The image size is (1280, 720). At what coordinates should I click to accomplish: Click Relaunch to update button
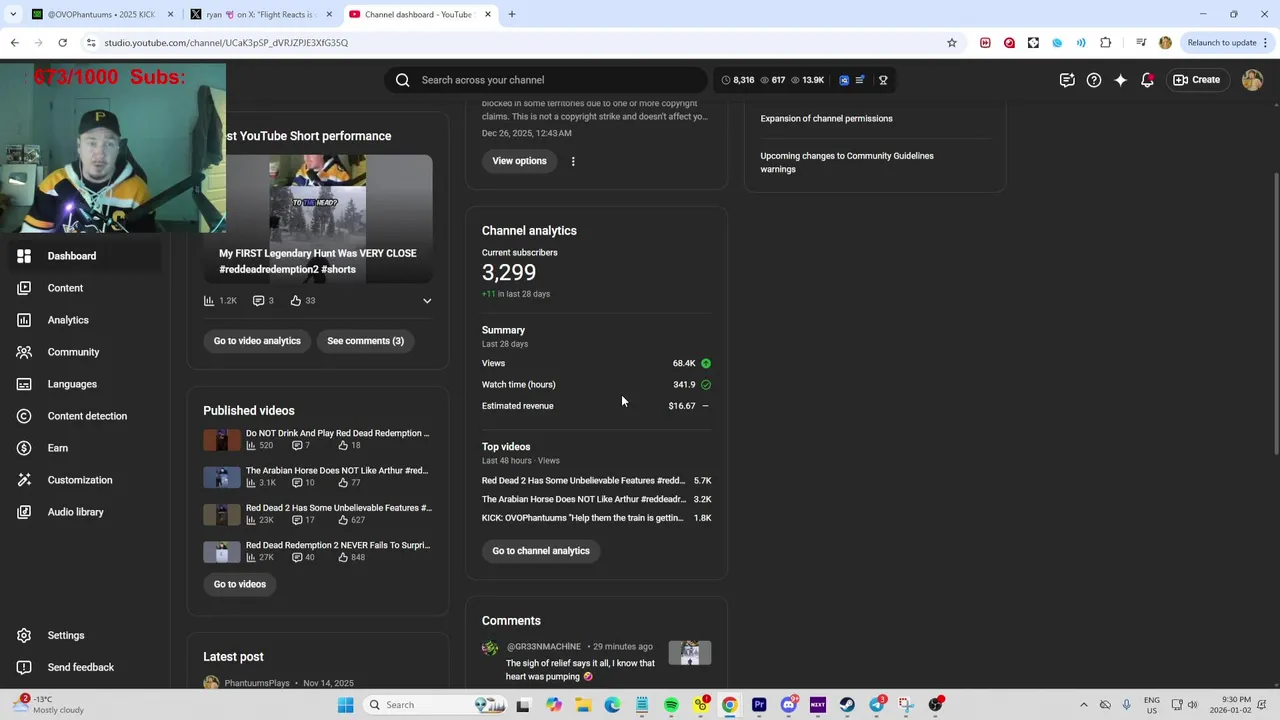tap(1222, 43)
